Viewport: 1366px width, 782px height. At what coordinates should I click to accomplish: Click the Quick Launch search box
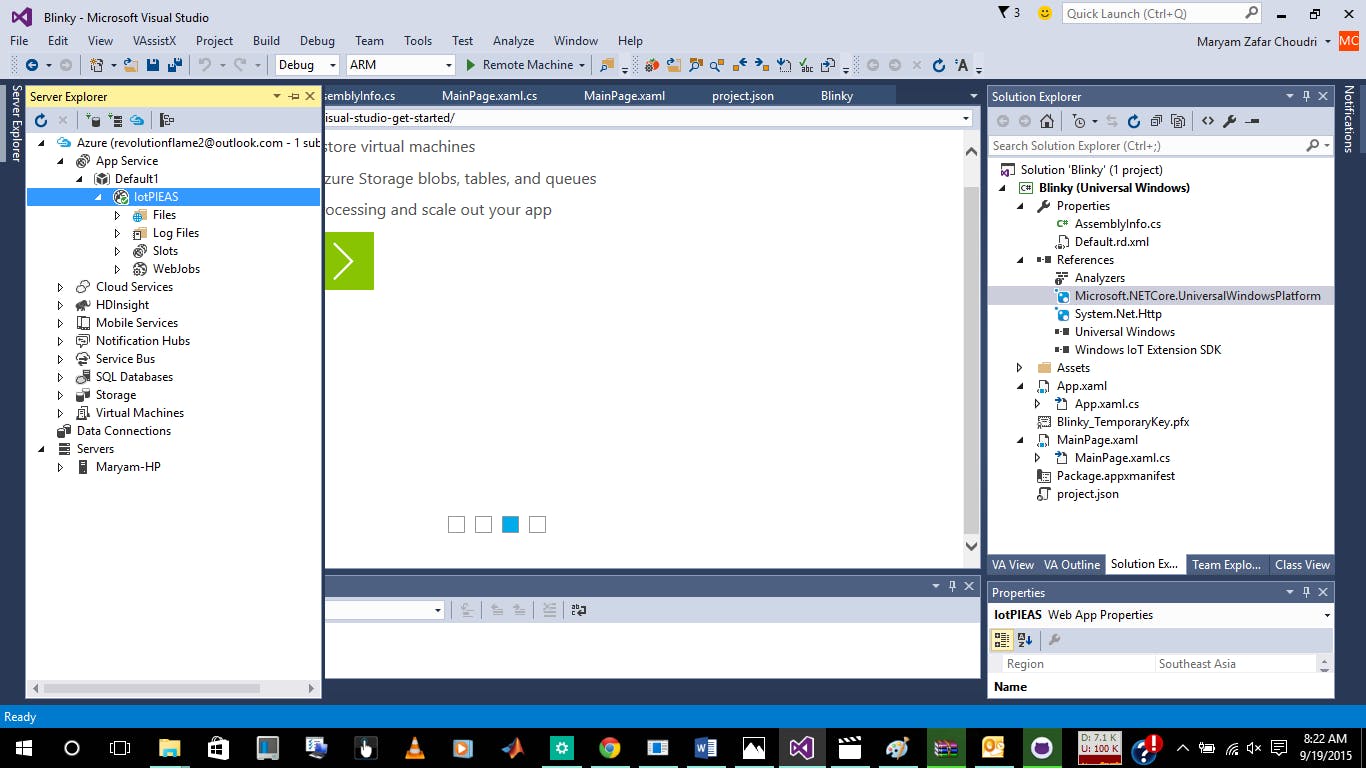(1162, 13)
